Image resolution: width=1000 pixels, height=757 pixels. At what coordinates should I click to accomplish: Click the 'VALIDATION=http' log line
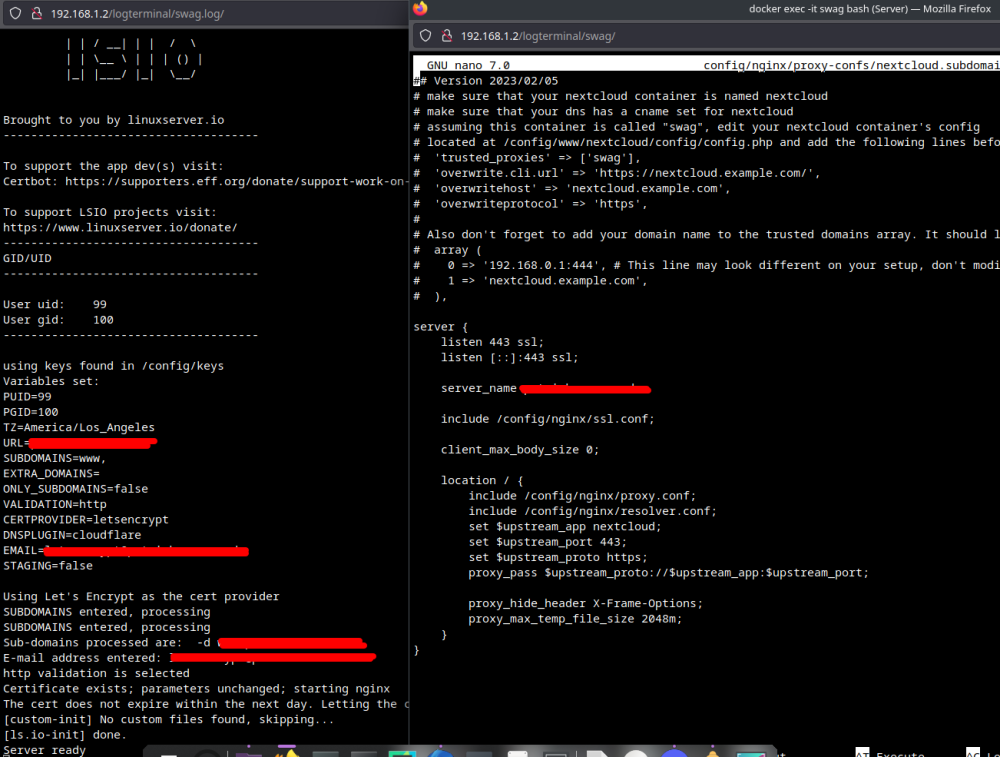[x=55, y=504]
